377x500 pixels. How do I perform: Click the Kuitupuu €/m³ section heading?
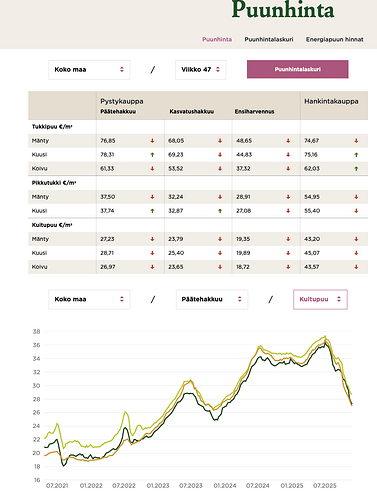click(x=52, y=225)
